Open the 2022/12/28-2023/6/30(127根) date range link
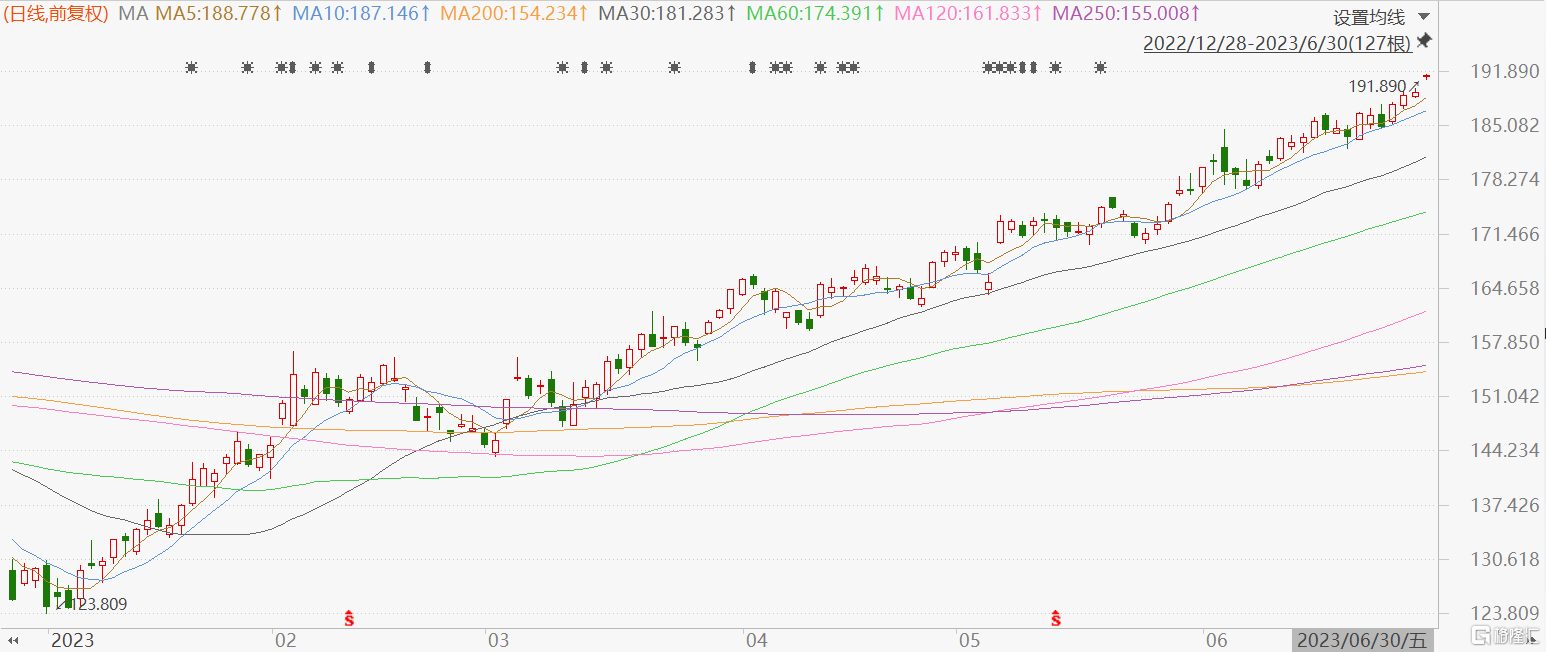Viewport: 1546px width, 652px height. point(1277,43)
